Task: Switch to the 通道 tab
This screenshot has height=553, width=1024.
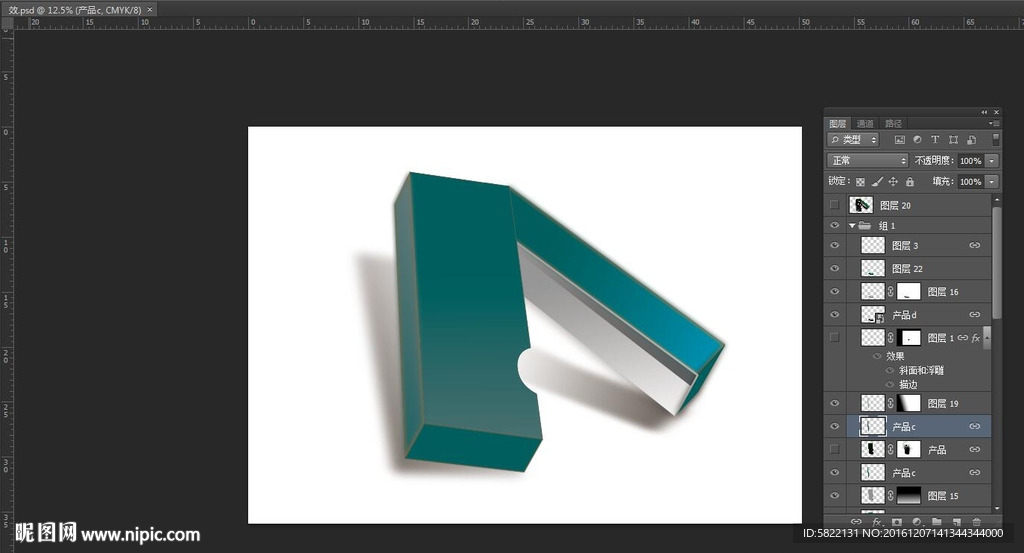Action: 865,124
